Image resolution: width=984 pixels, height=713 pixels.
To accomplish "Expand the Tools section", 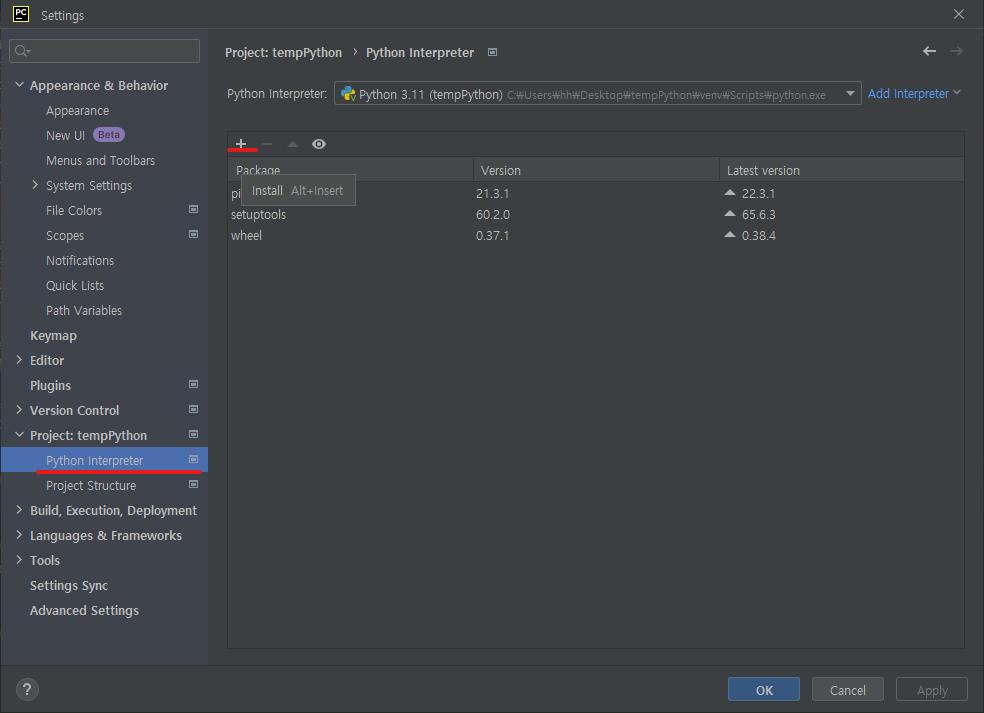I will coord(19,560).
